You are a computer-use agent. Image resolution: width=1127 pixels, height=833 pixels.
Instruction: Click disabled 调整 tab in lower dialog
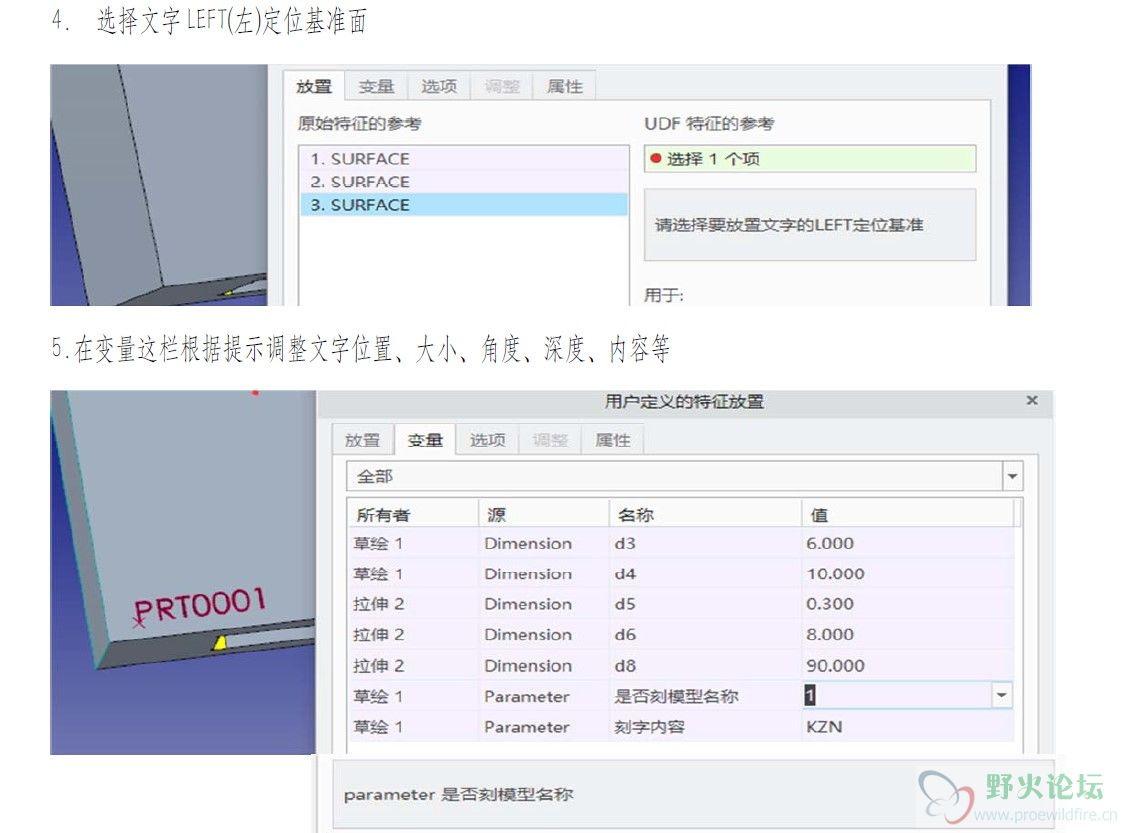click(x=550, y=440)
